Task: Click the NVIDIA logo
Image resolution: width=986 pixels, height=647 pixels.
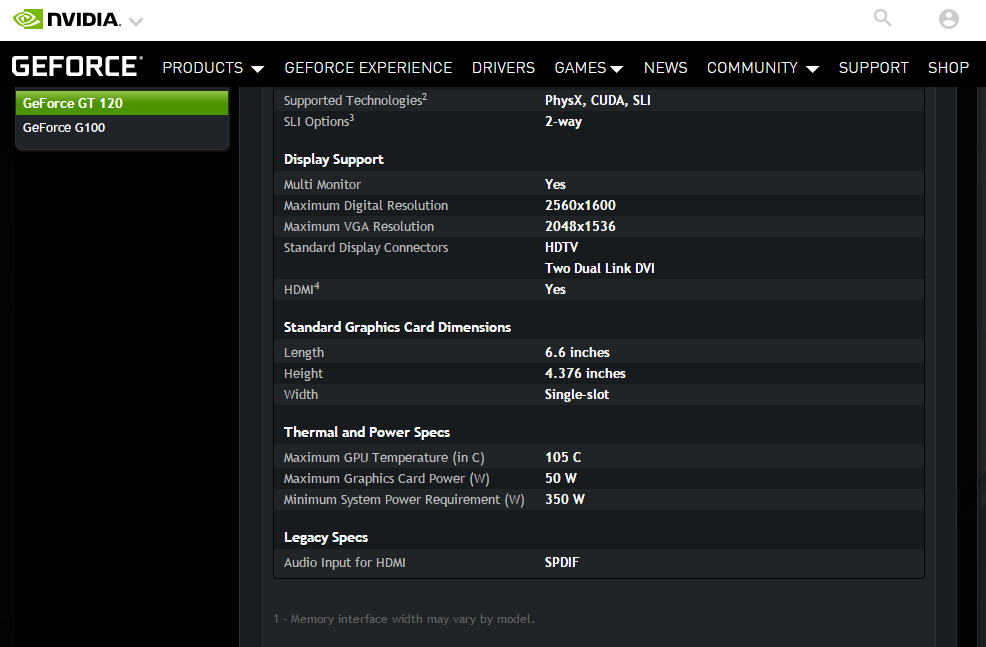Action: (x=66, y=19)
